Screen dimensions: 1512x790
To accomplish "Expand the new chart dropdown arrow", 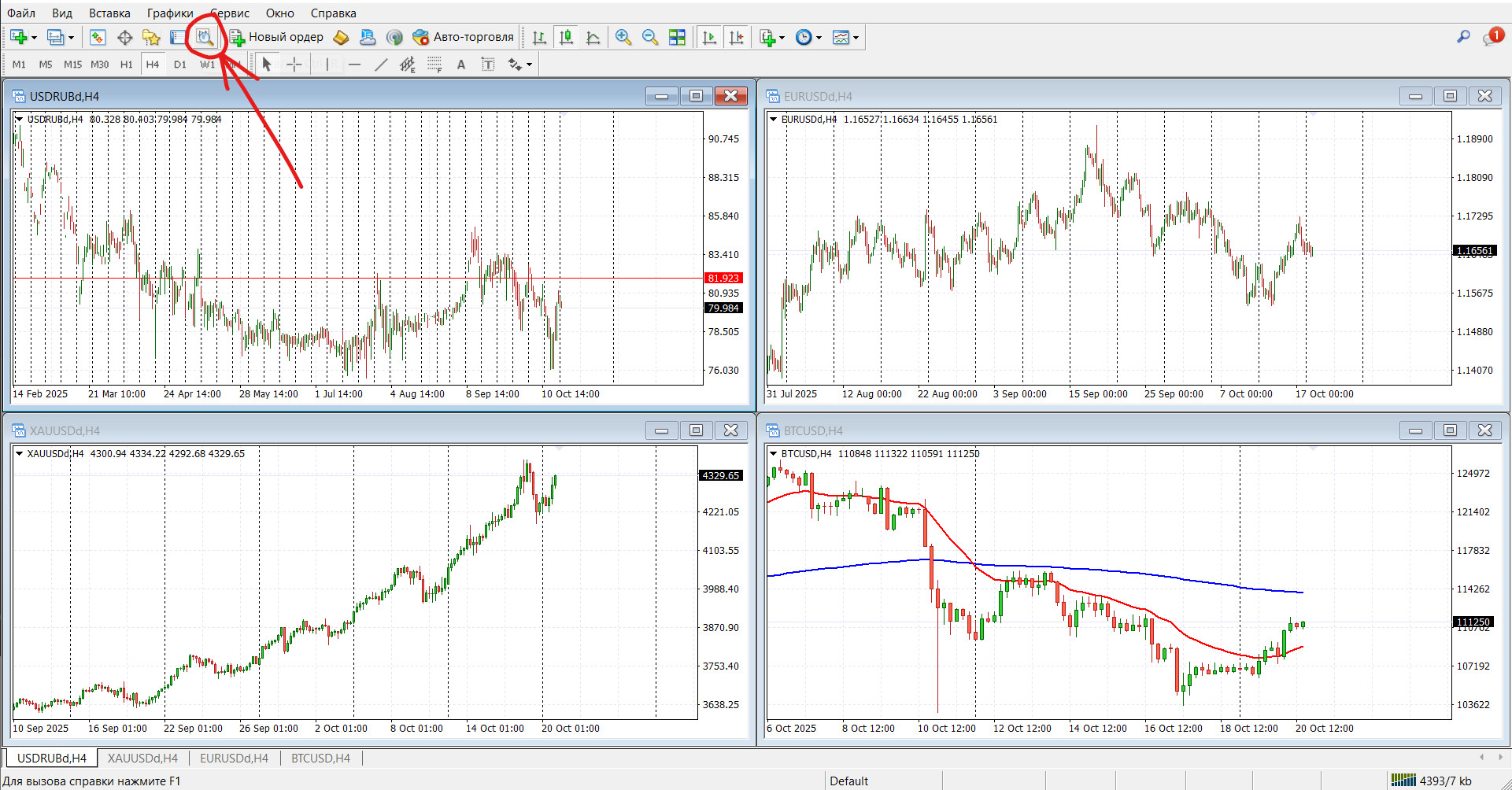I will click(x=34, y=38).
